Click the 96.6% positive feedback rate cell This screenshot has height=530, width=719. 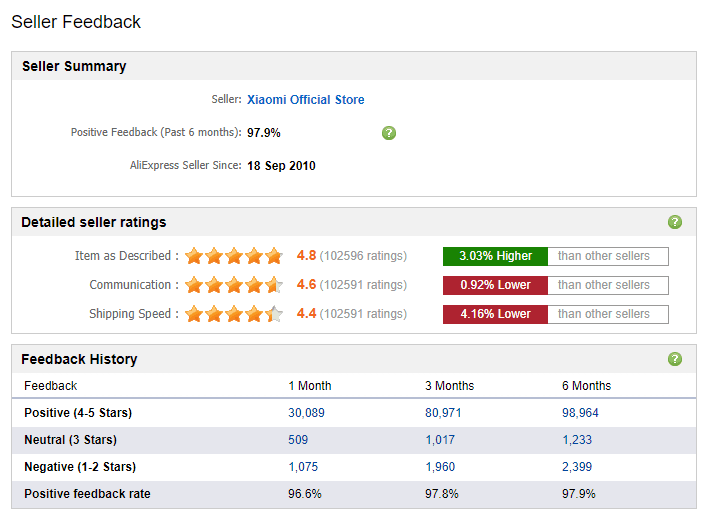[304, 494]
